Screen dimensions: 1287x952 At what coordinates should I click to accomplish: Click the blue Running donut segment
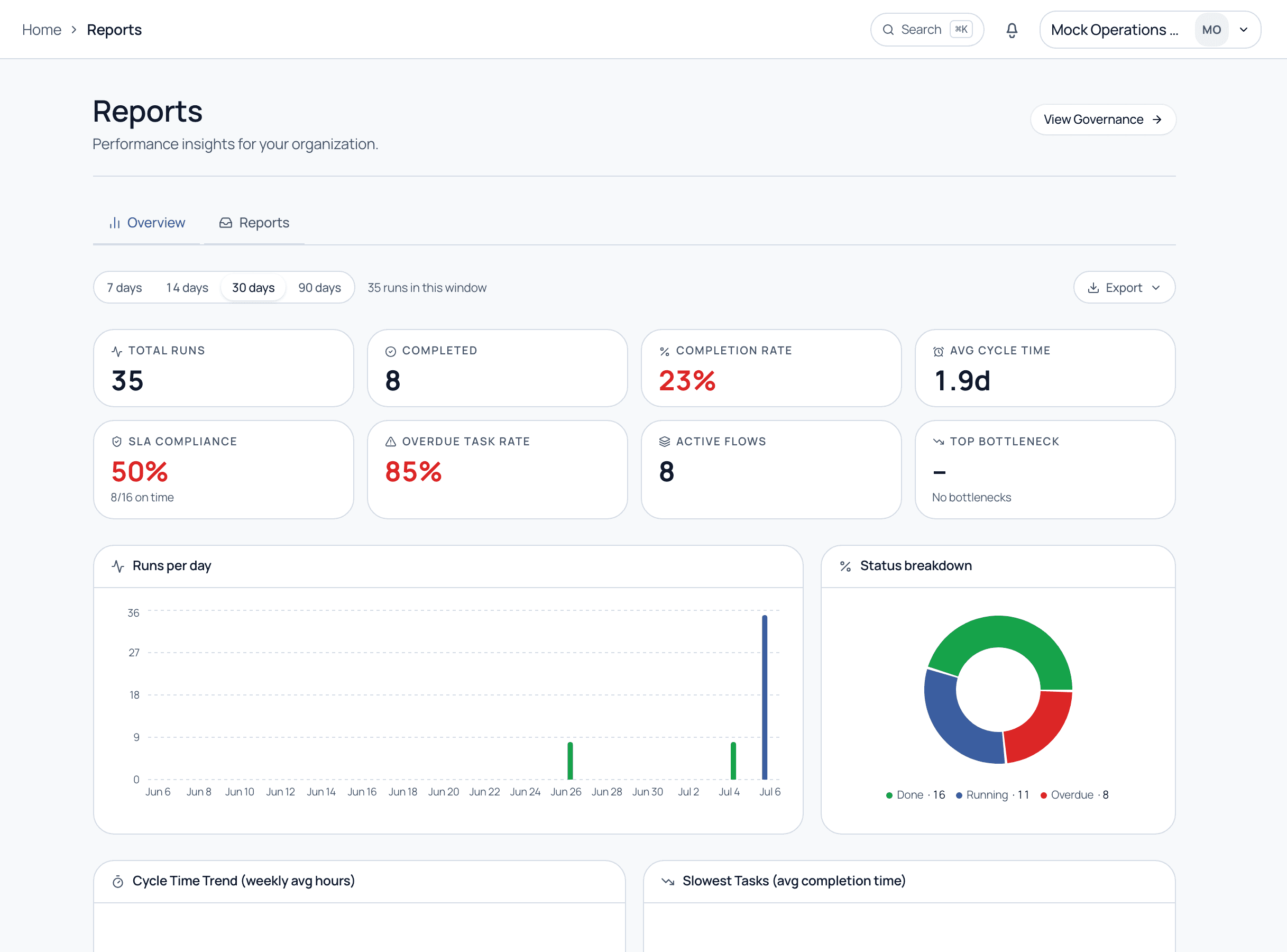(x=952, y=722)
